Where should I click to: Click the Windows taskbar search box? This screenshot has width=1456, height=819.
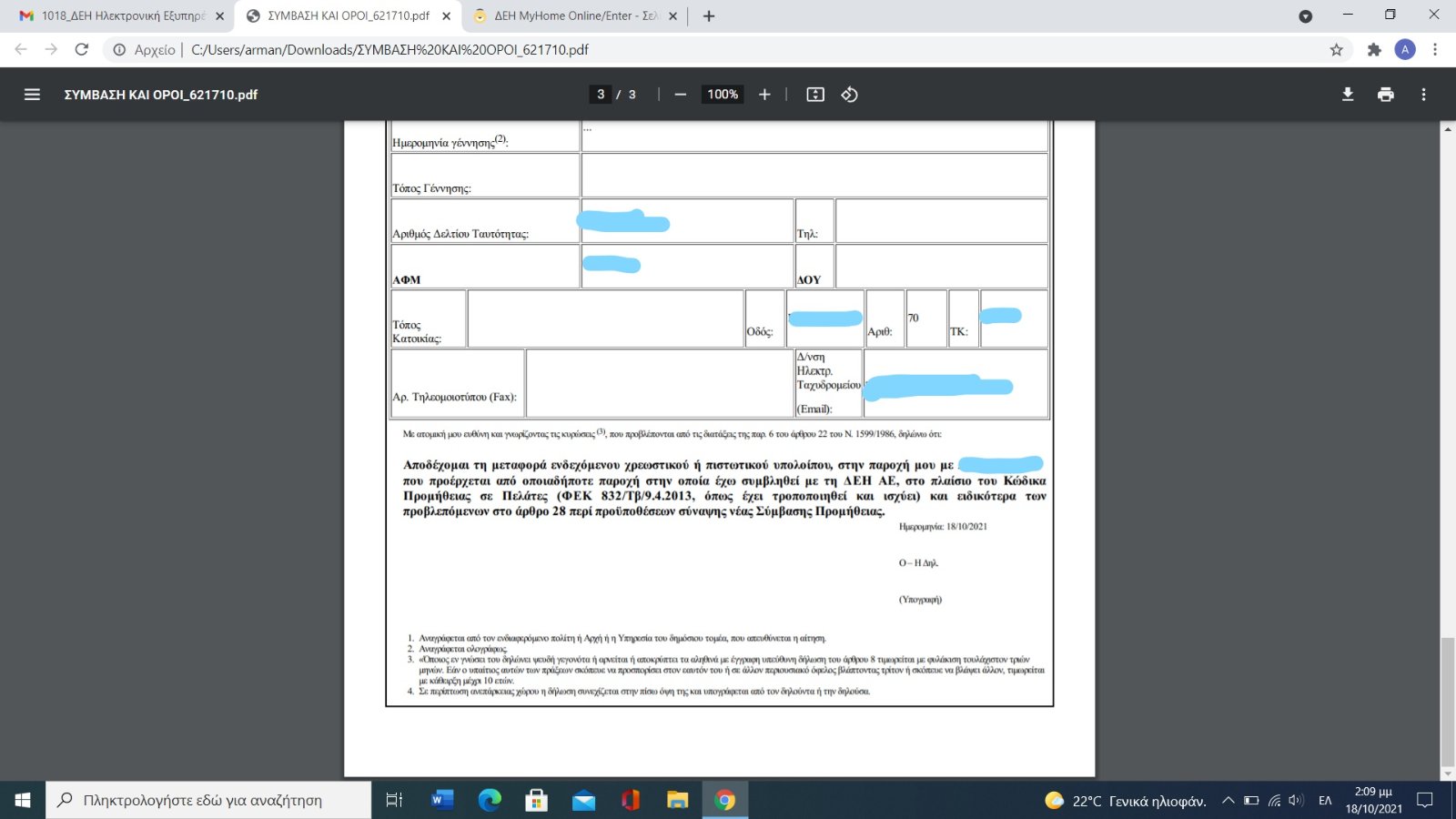click(208, 800)
